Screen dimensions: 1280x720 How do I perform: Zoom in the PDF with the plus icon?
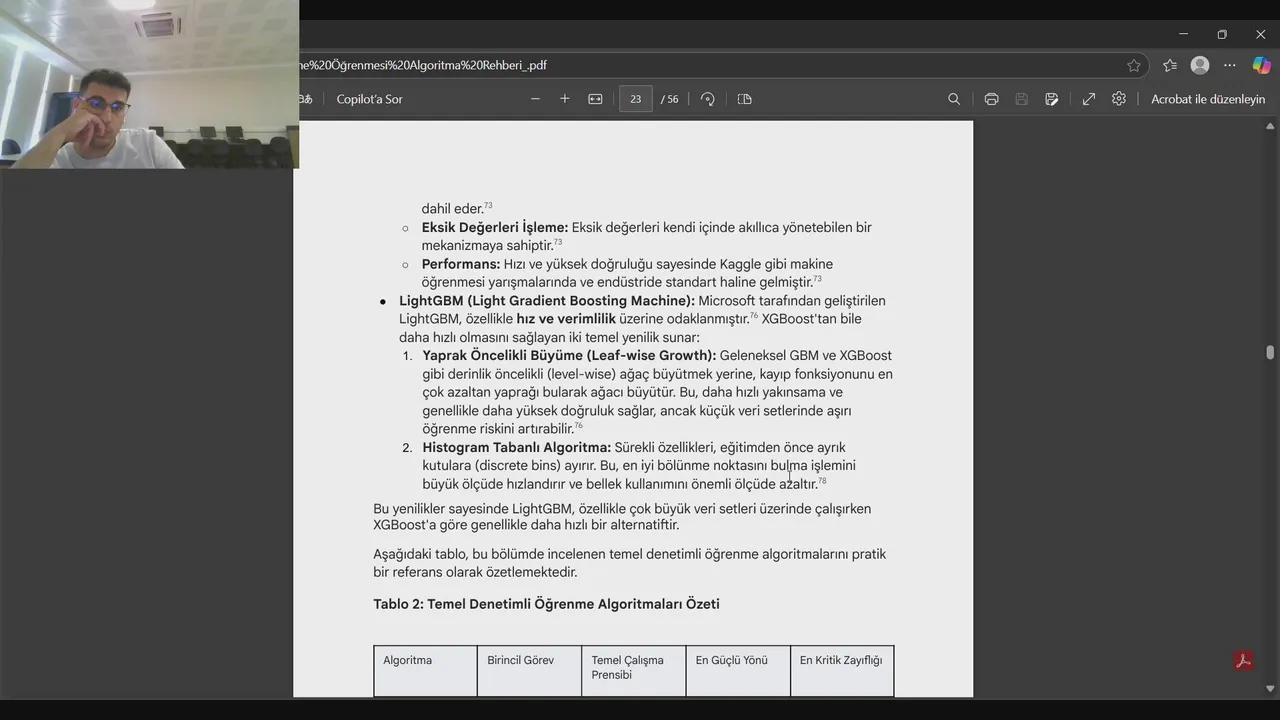(x=565, y=99)
